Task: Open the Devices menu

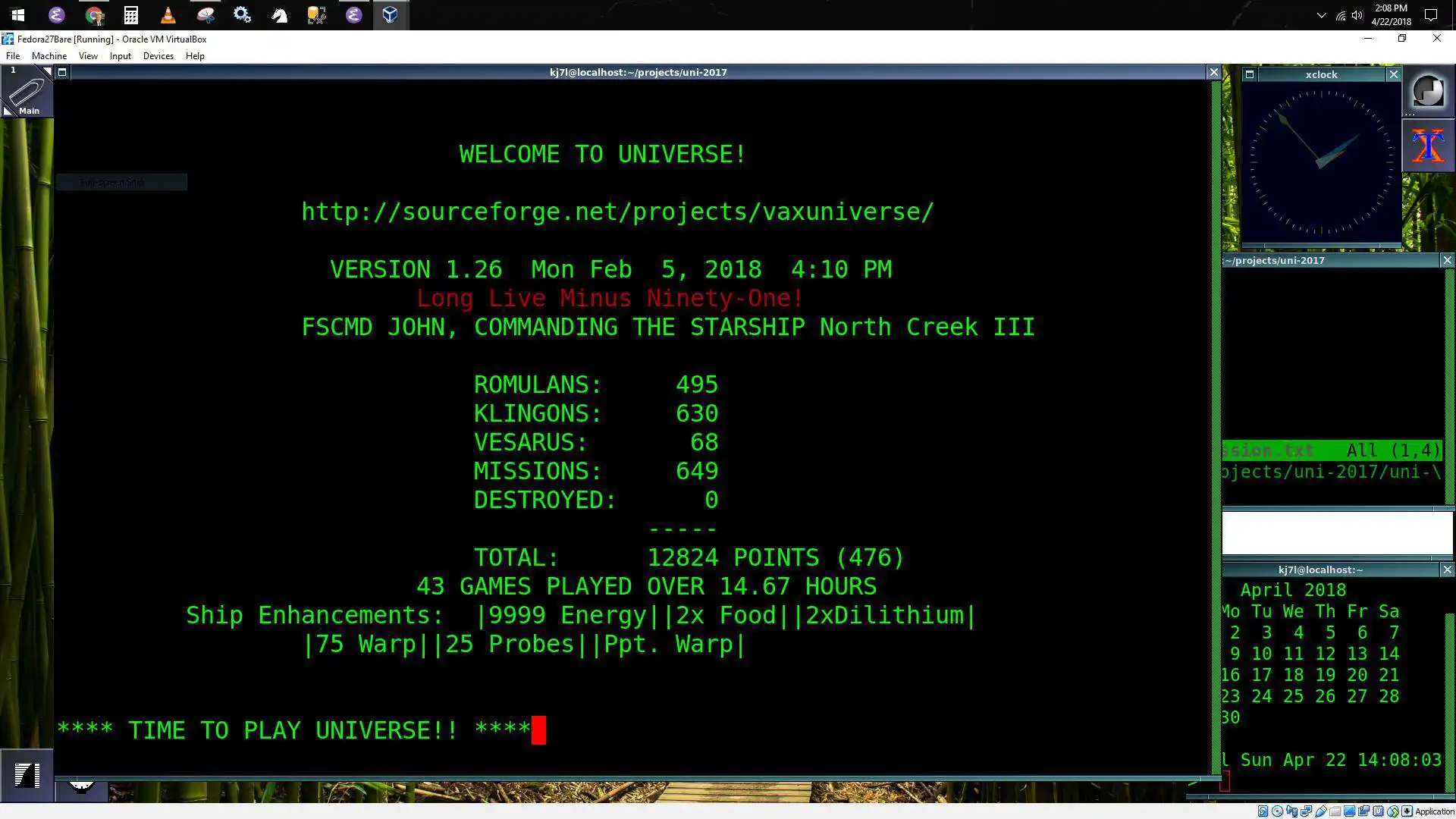Action: click(158, 56)
